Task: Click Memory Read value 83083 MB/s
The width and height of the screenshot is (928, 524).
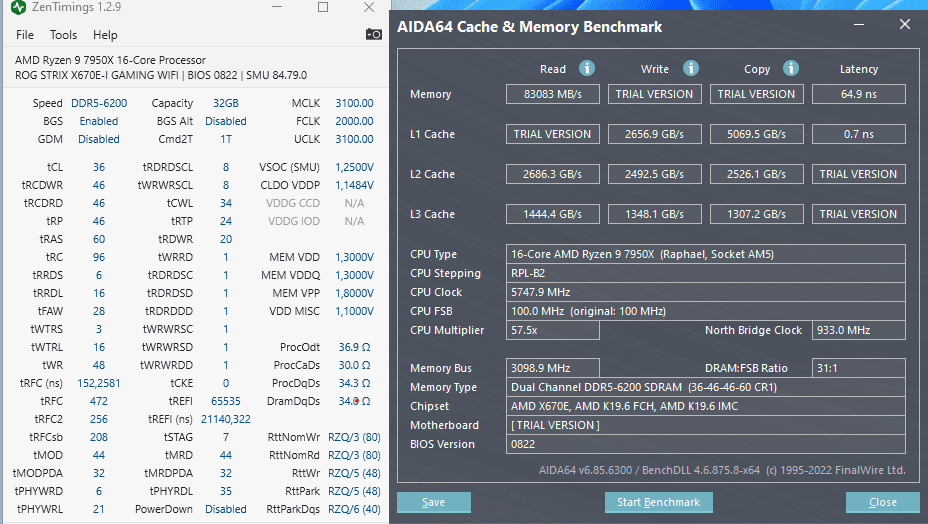Action: pos(553,94)
